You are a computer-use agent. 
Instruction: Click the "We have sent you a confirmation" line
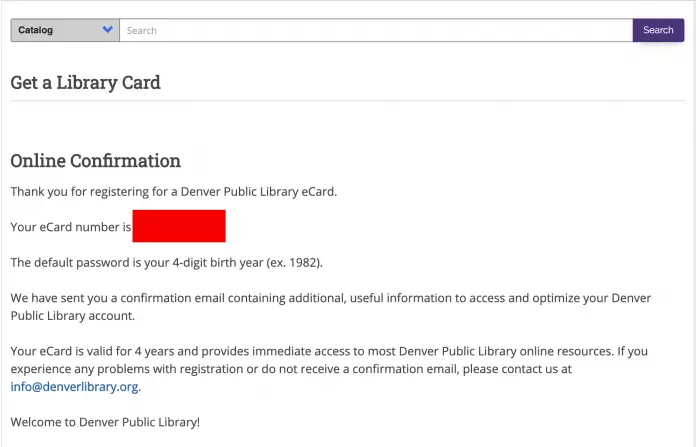[331, 298]
